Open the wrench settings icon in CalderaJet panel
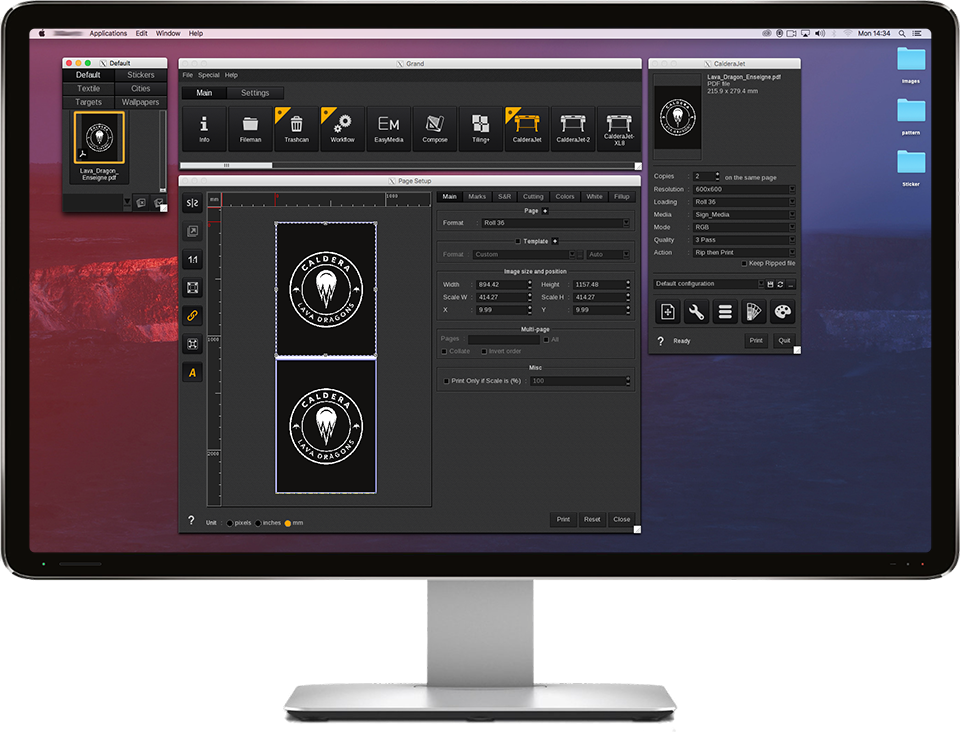The image size is (960, 732). click(696, 311)
